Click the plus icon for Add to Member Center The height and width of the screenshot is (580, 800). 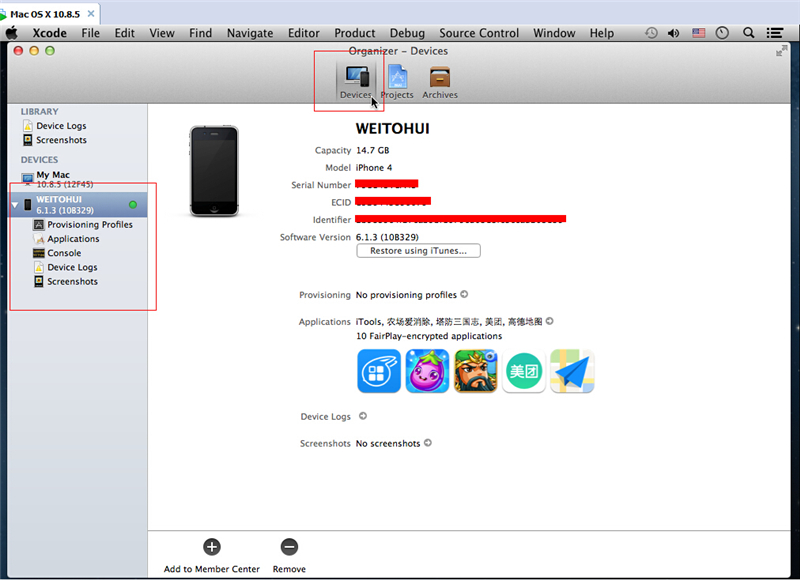tap(212, 547)
